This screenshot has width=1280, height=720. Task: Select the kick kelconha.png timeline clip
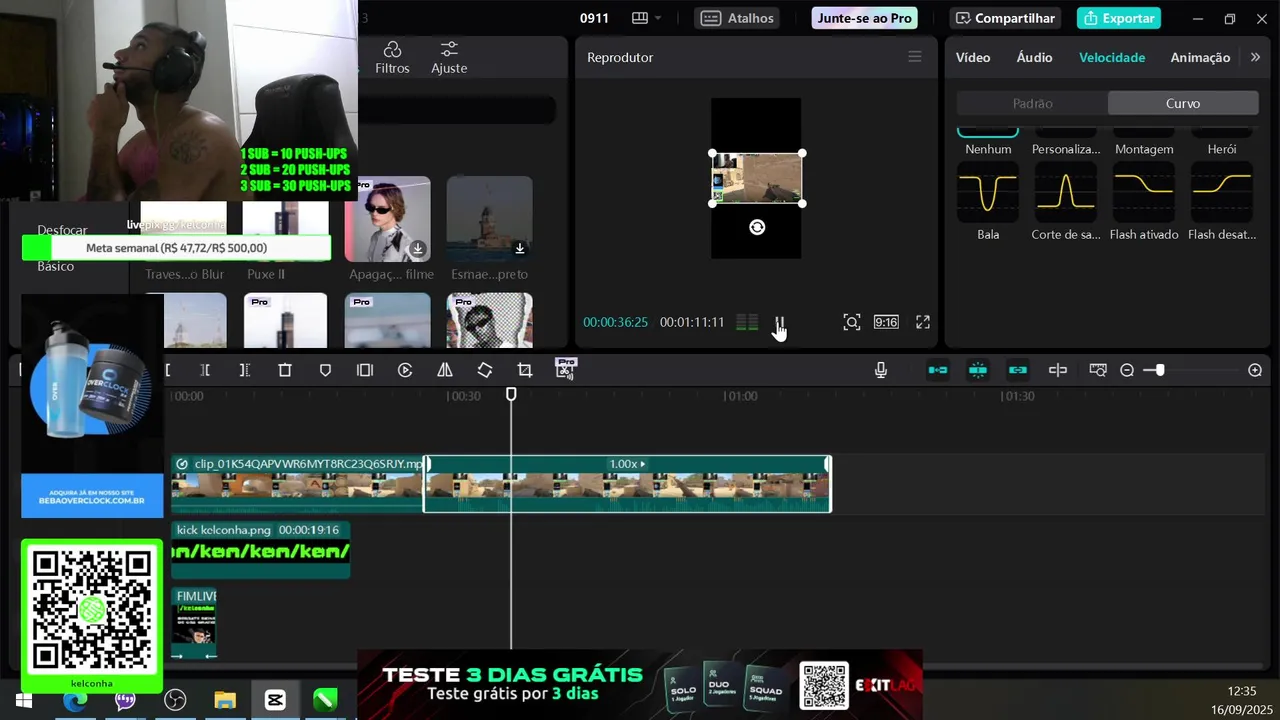point(260,550)
